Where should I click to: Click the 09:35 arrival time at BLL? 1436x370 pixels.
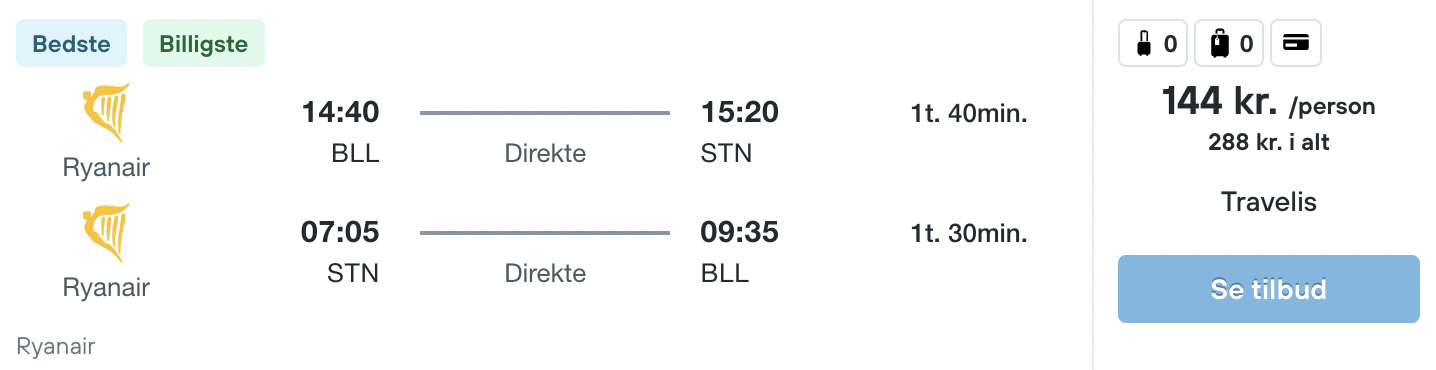pos(740,233)
